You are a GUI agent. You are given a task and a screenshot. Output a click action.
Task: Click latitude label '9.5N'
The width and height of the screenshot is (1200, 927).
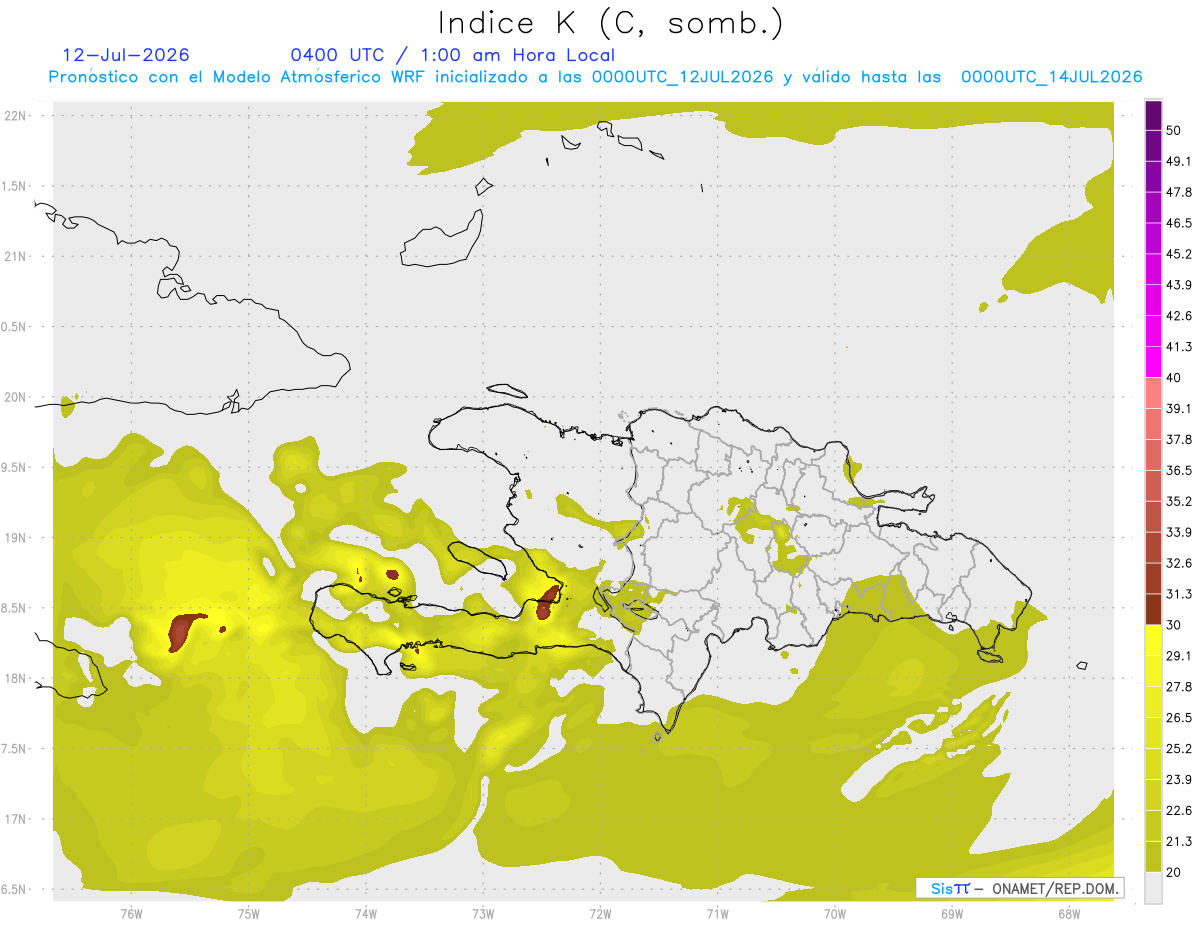click(15, 467)
